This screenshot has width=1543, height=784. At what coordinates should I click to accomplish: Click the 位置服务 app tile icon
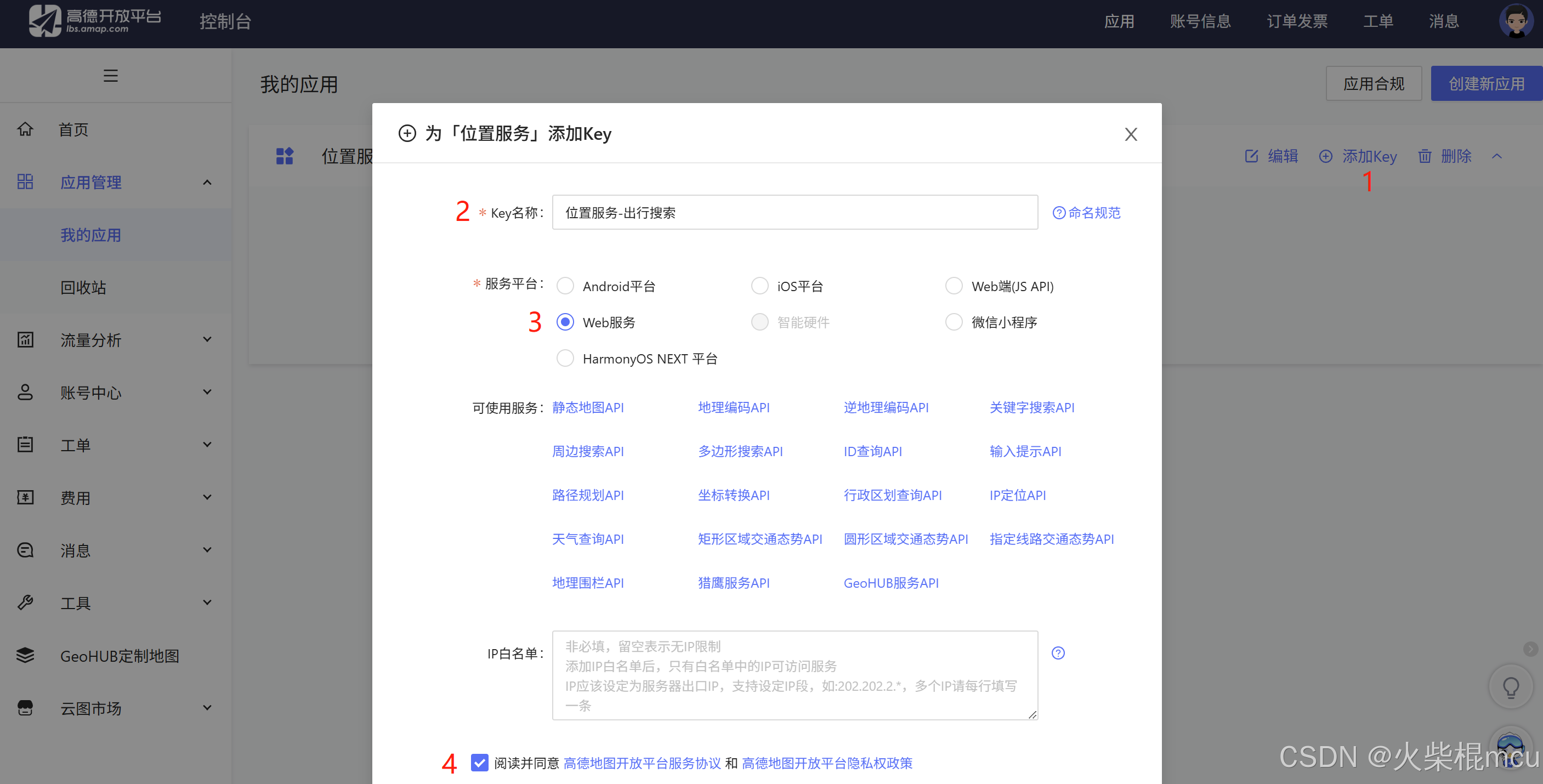click(x=285, y=156)
